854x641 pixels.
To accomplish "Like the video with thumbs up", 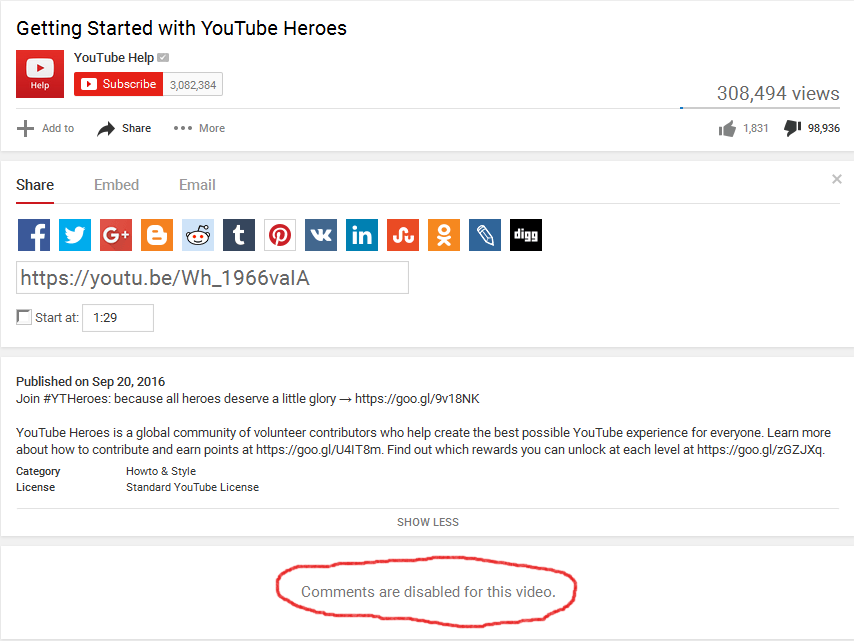I will (x=743, y=129).
